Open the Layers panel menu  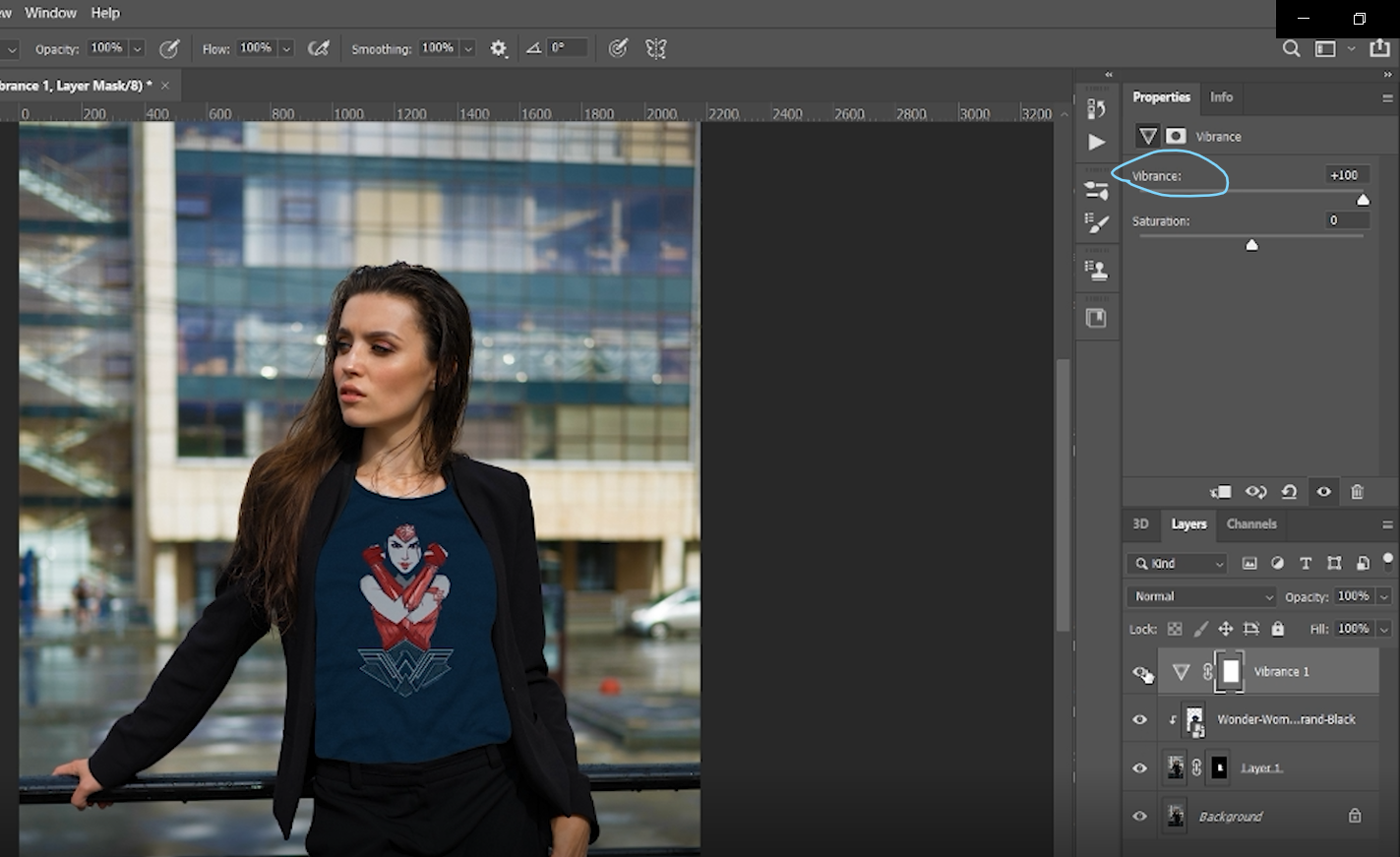[x=1387, y=525]
